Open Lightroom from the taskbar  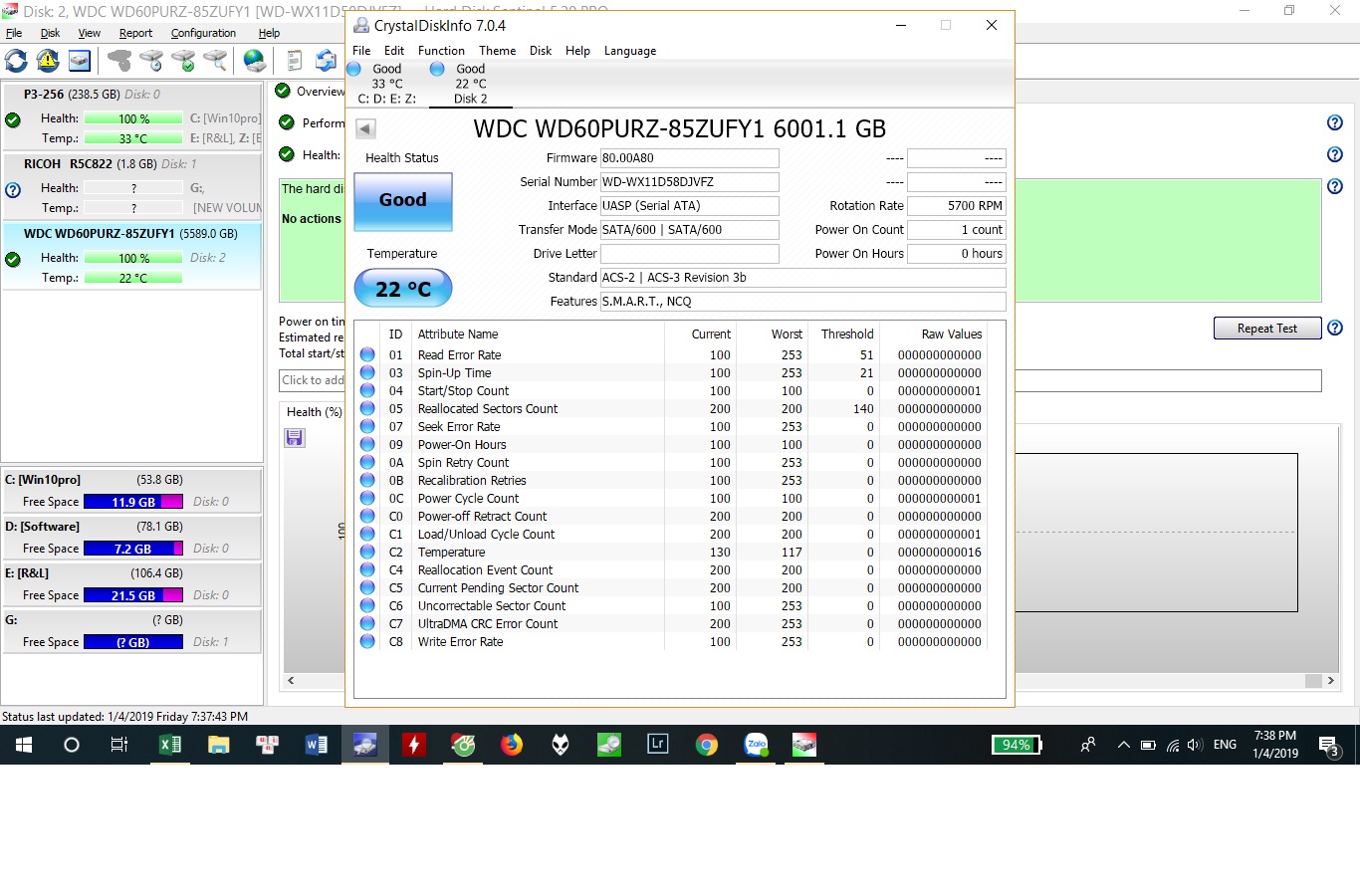(658, 745)
